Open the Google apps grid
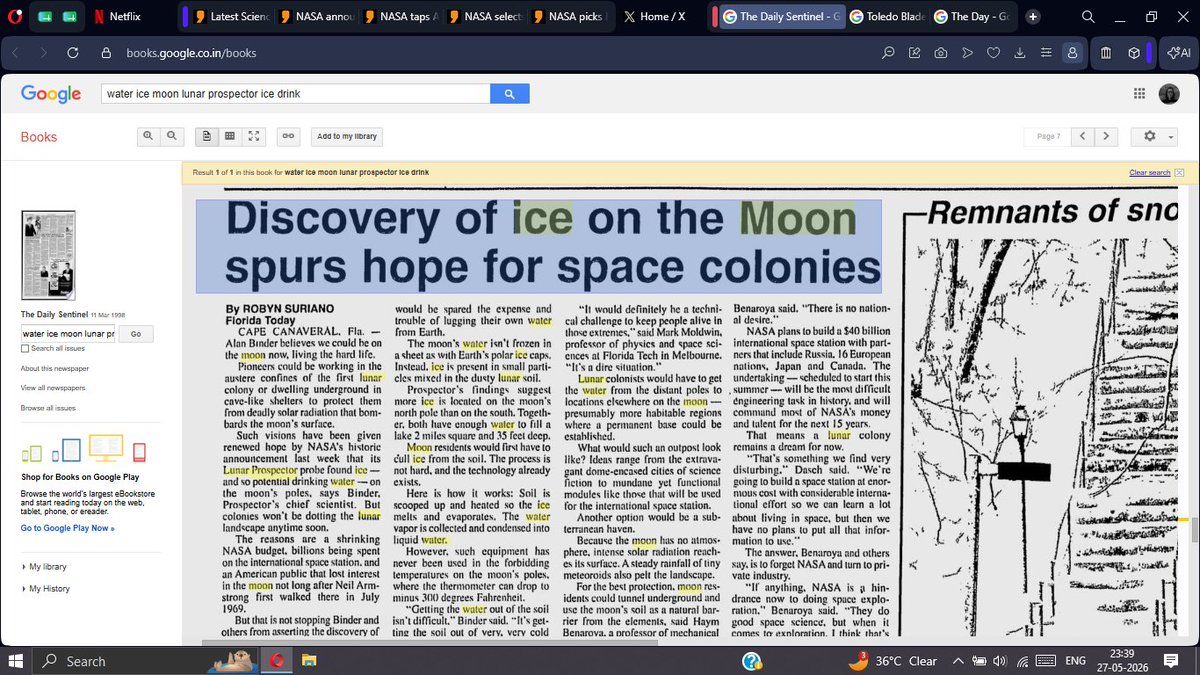The image size is (1200, 675). [1139, 93]
